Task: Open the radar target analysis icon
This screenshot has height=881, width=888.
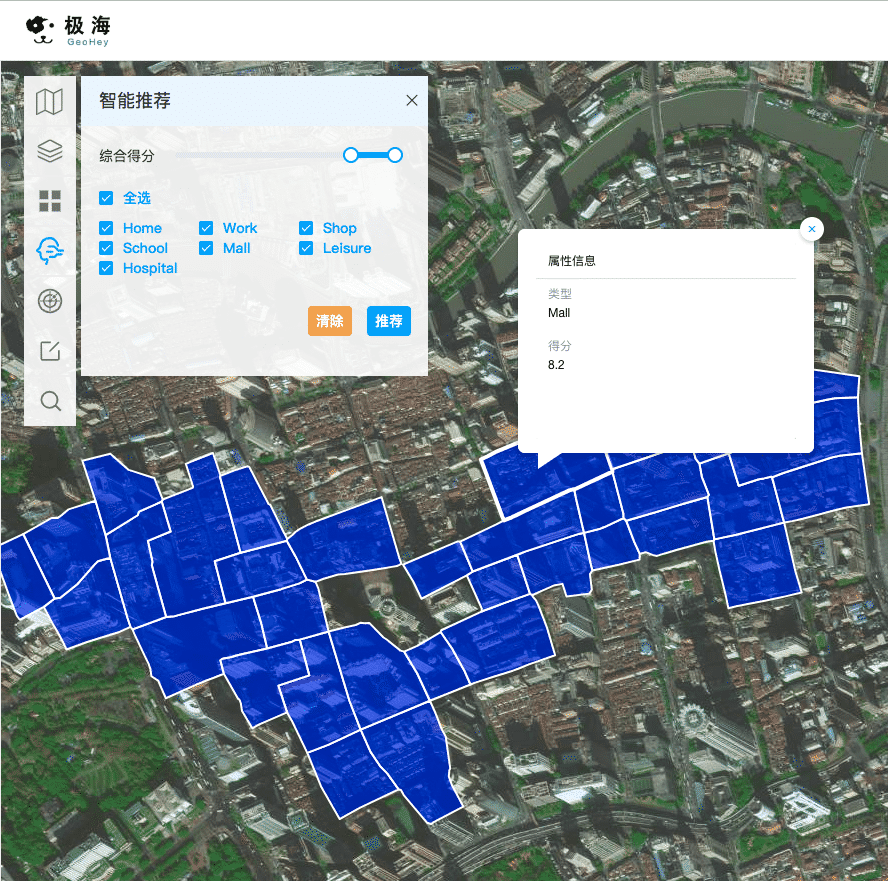Action: [x=49, y=301]
